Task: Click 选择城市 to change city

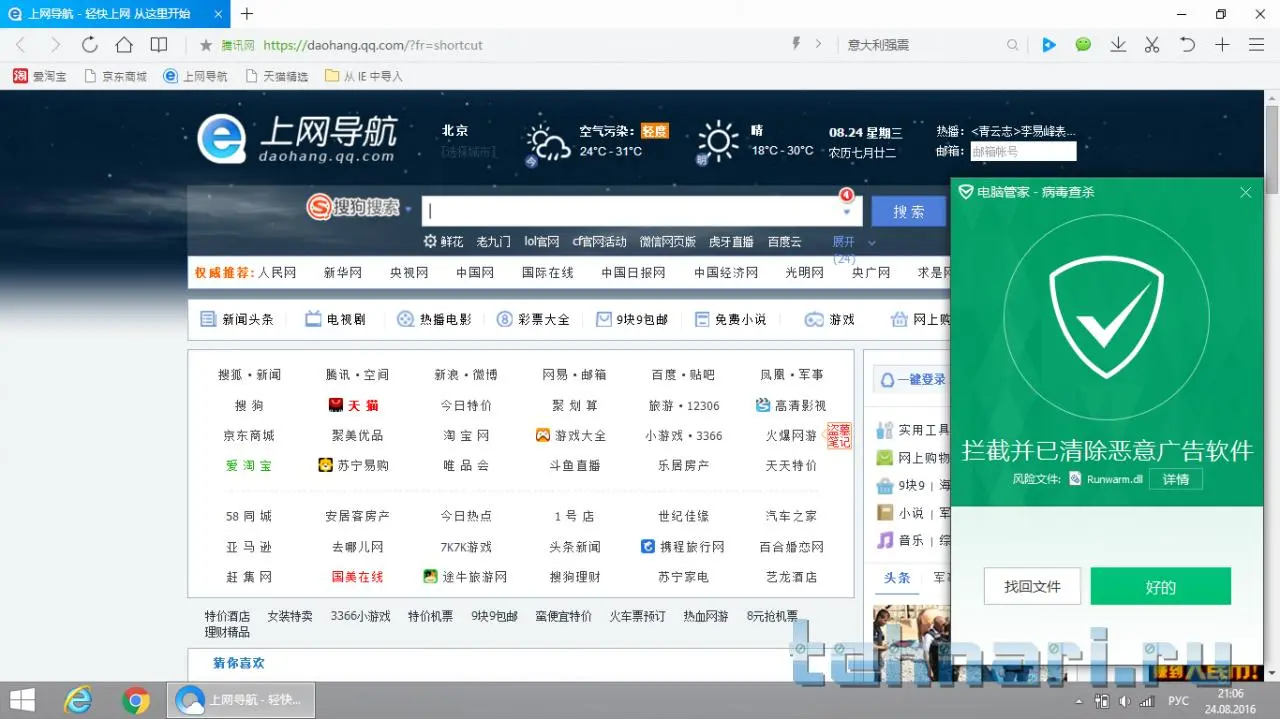Action: click(x=469, y=152)
